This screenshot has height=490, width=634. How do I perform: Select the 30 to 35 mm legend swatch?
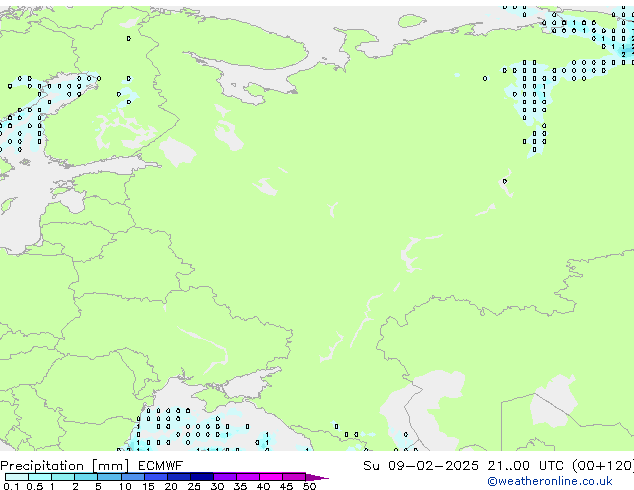pos(224,477)
